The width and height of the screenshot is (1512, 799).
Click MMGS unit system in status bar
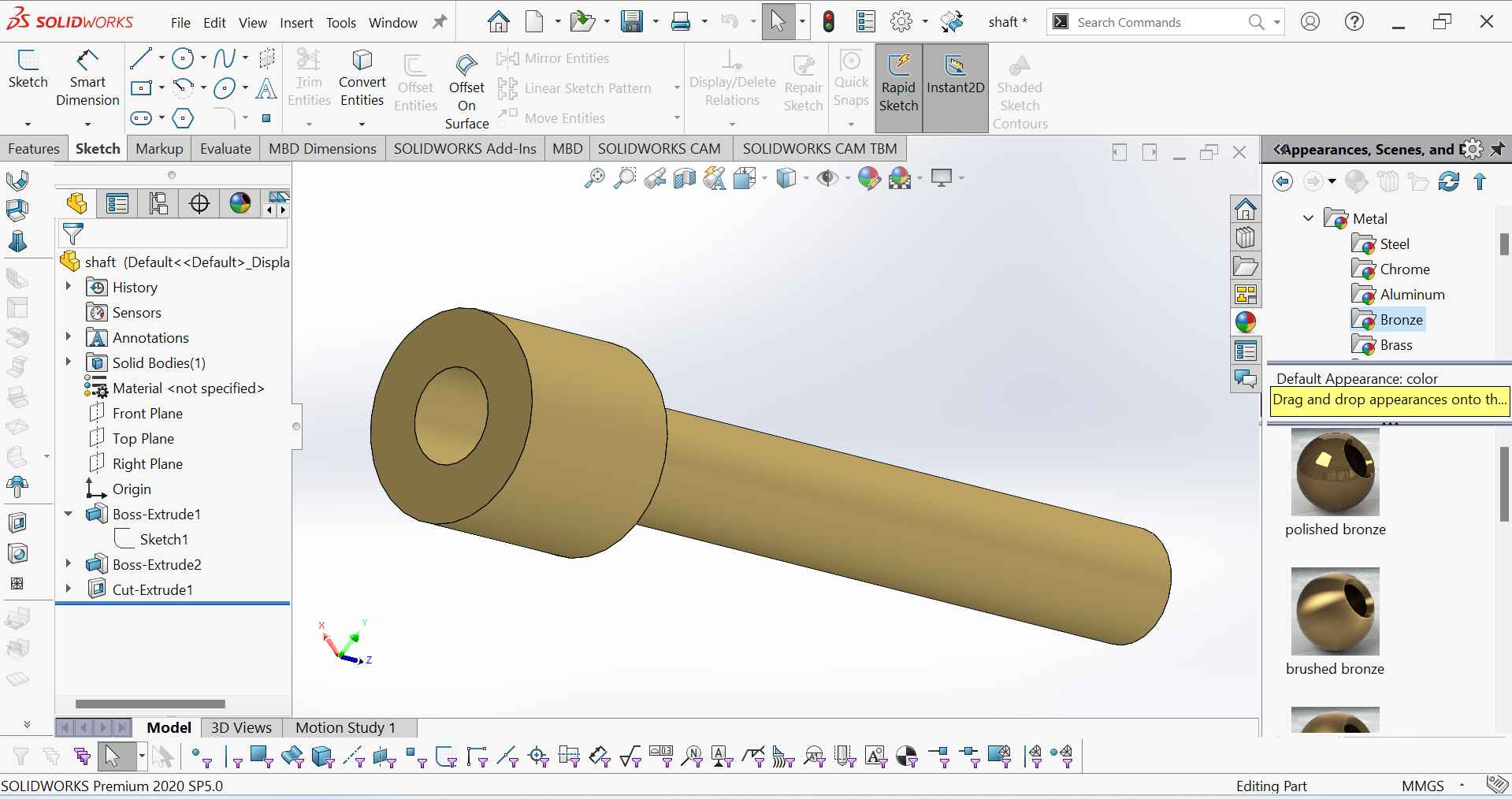click(1422, 786)
